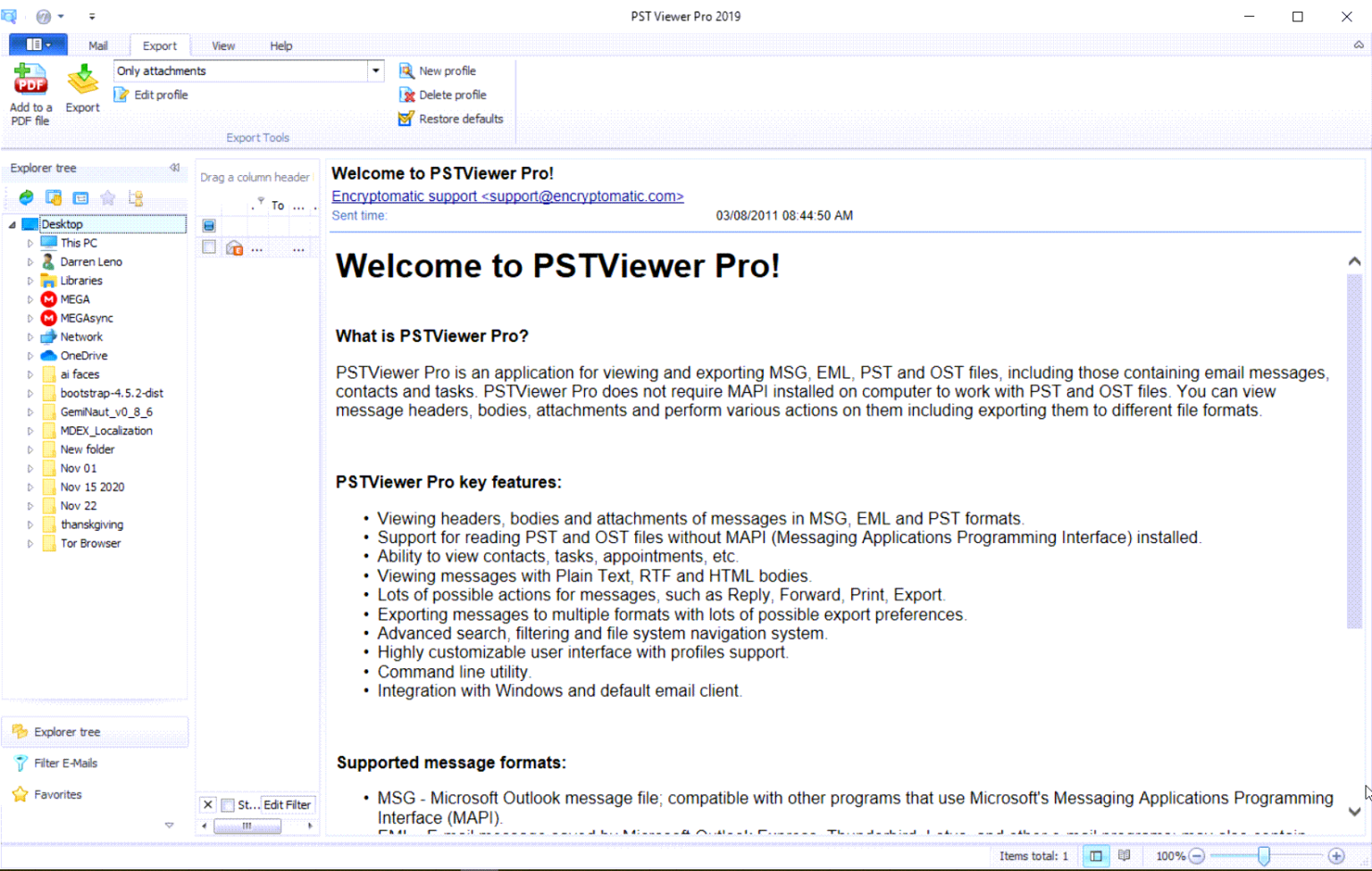The width and height of the screenshot is (1372, 871).
Task: Toggle the reading pane layout button
Action: tap(1096, 856)
